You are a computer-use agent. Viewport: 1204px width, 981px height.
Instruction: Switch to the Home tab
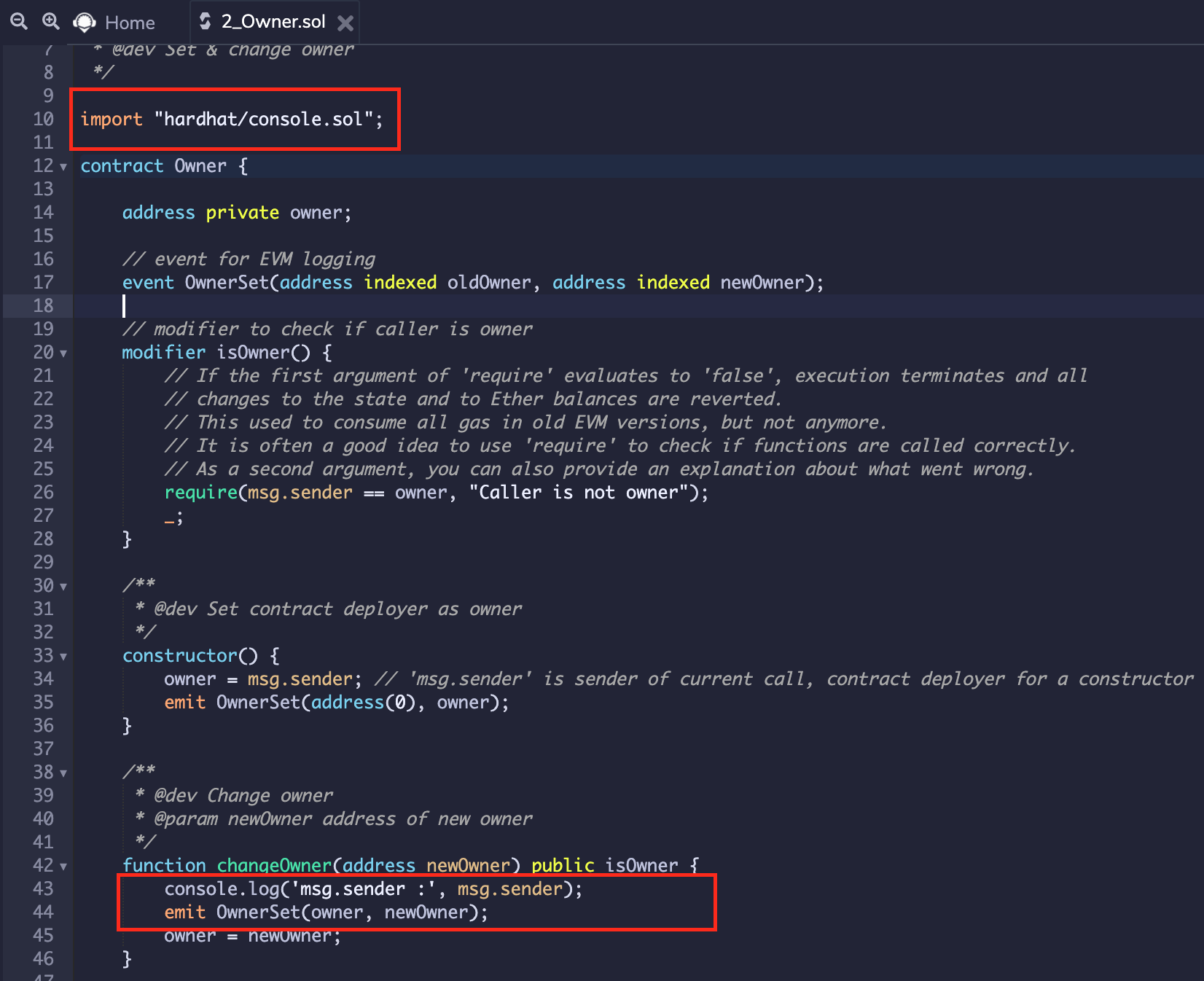click(x=130, y=23)
